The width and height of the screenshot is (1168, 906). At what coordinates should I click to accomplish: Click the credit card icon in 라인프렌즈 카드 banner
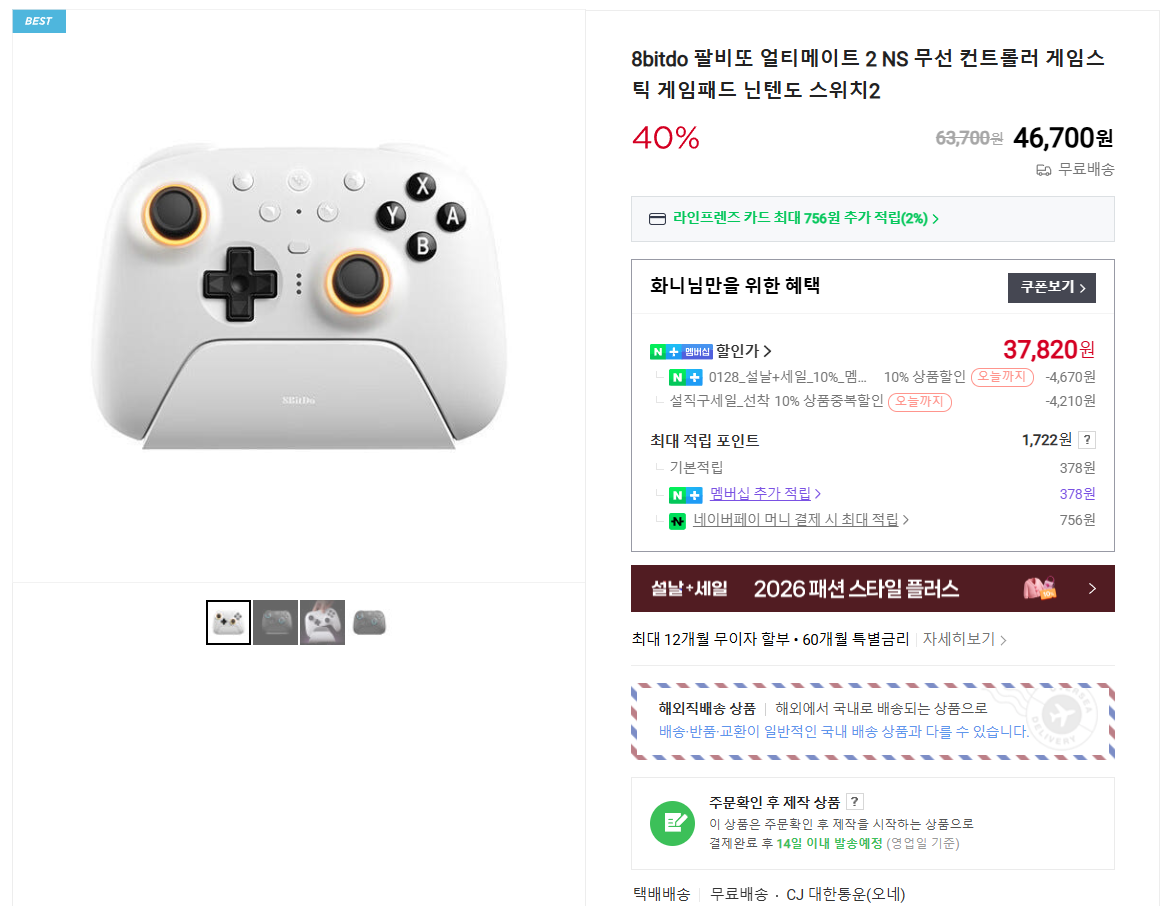pyautogui.click(x=657, y=219)
